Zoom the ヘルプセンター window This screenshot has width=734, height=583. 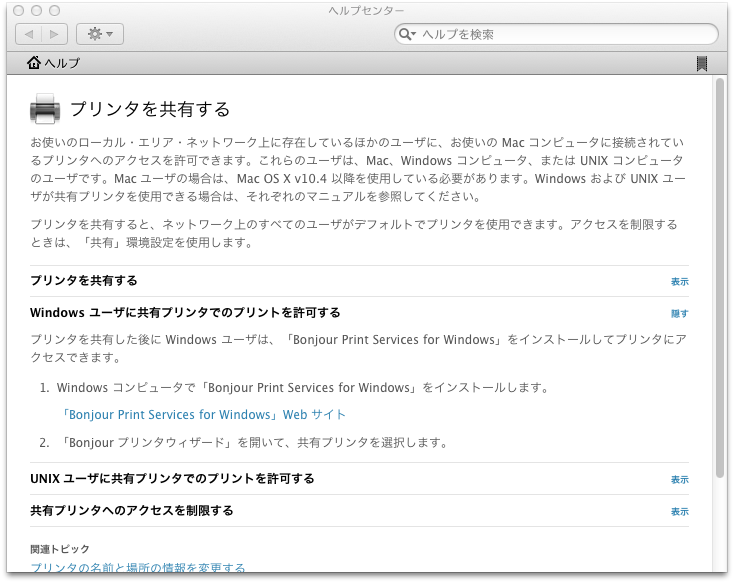[x=55, y=10]
